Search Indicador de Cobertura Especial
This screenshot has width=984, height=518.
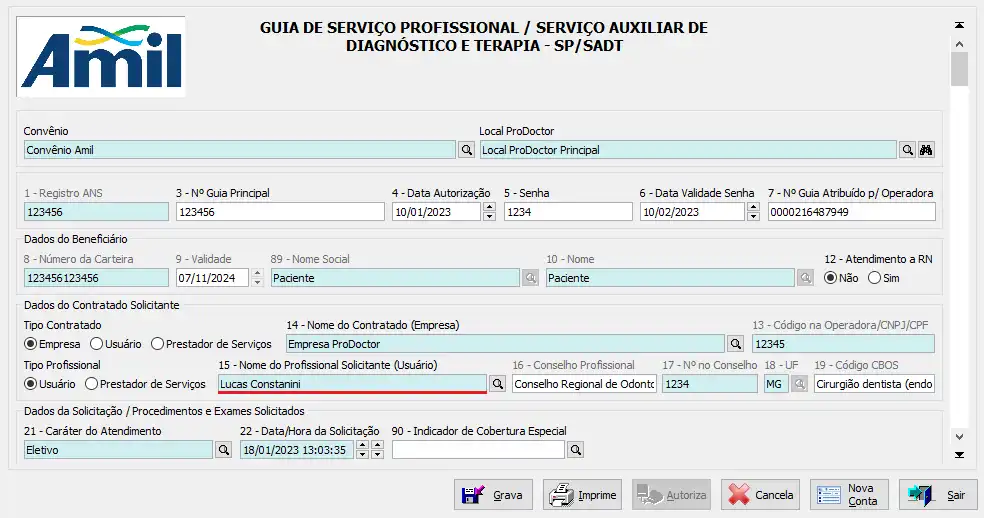point(576,450)
